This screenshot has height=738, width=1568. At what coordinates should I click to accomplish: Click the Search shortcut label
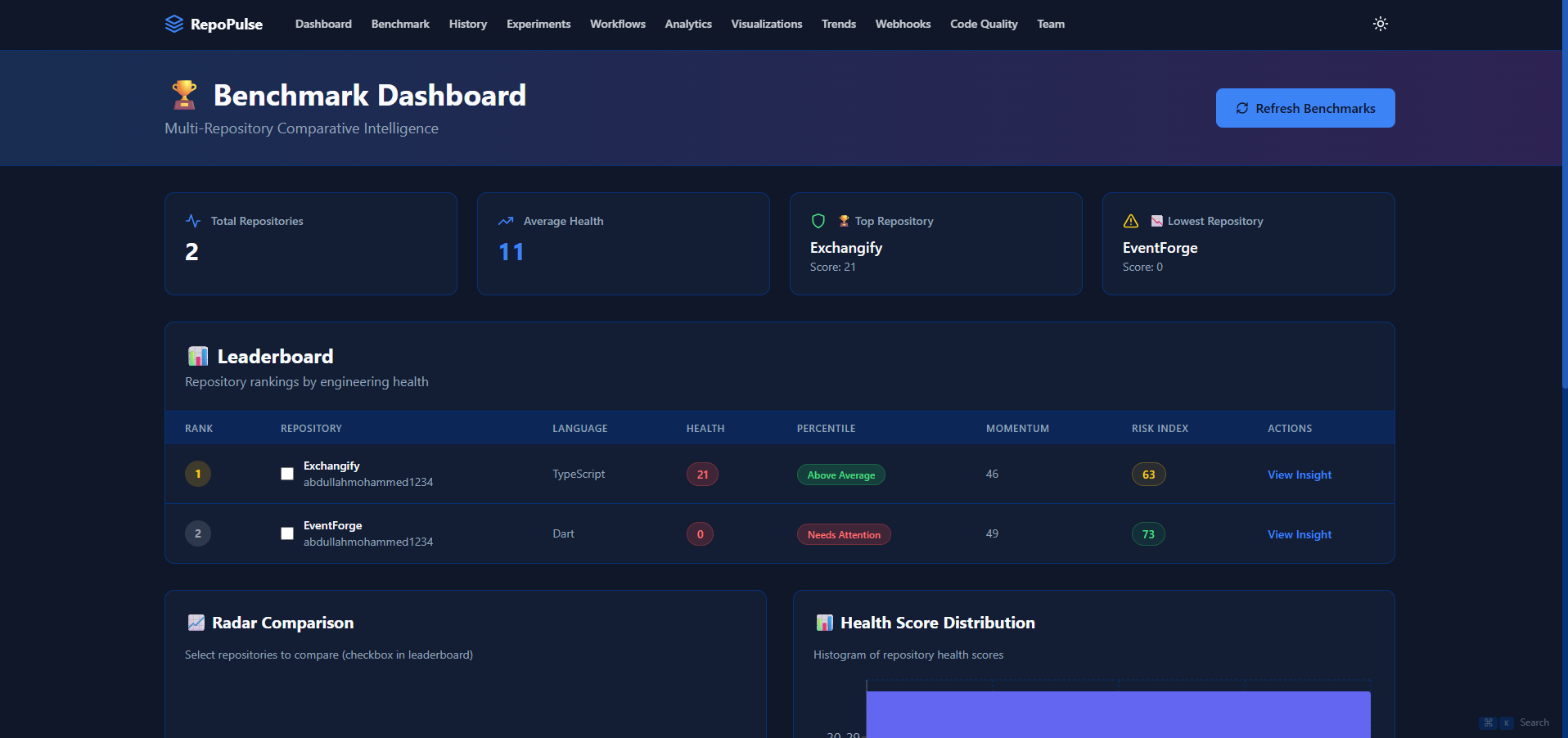(1534, 722)
